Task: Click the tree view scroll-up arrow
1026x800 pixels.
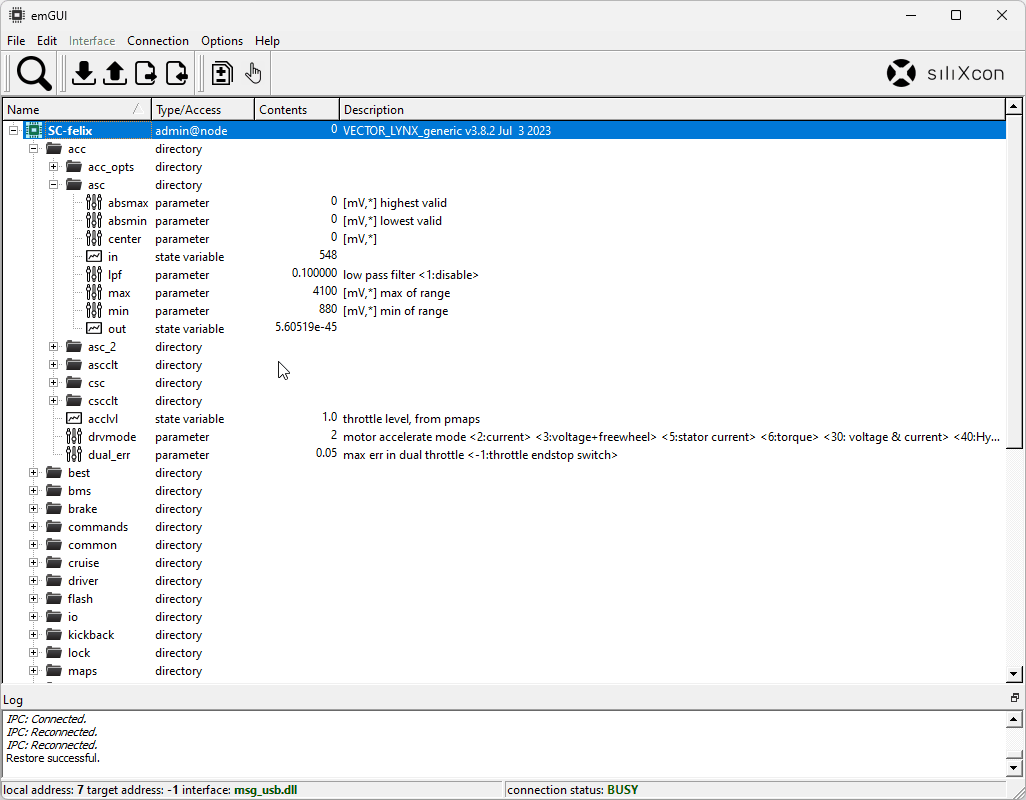Action: [x=1014, y=106]
